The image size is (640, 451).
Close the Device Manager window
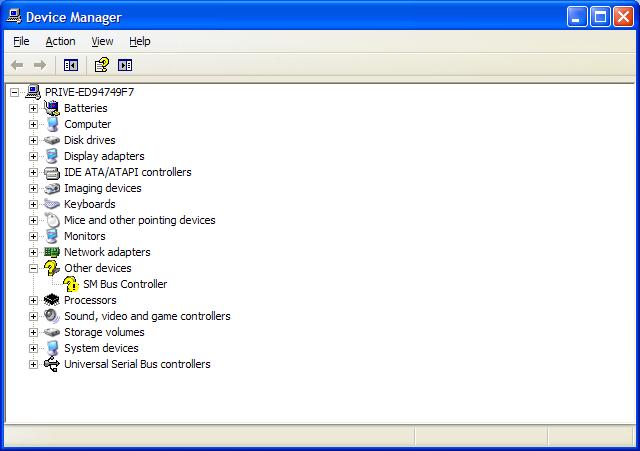pos(624,17)
